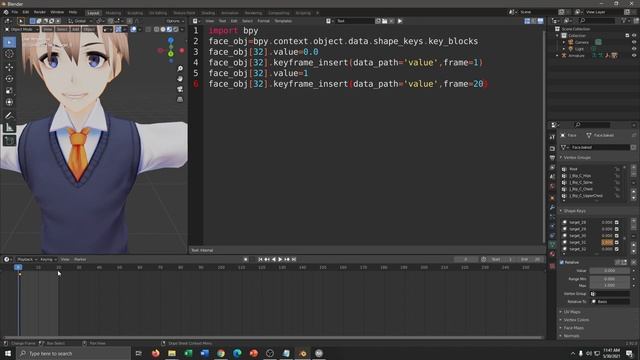Switch to the Shading workspace tab

click(x=208, y=13)
